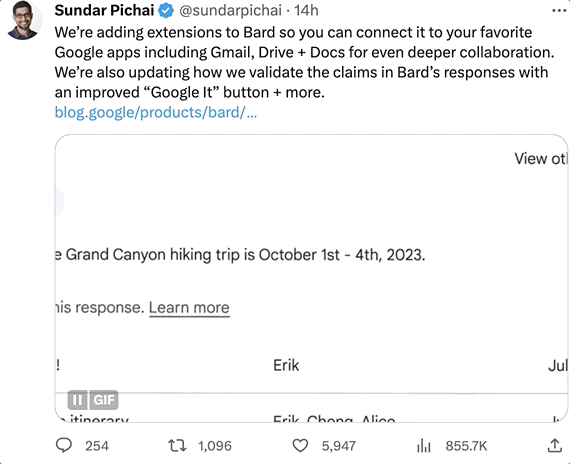Viewport: 570px width, 464px height.
Task: Open Sundar Pichai's profile photo
Action: tap(24, 20)
